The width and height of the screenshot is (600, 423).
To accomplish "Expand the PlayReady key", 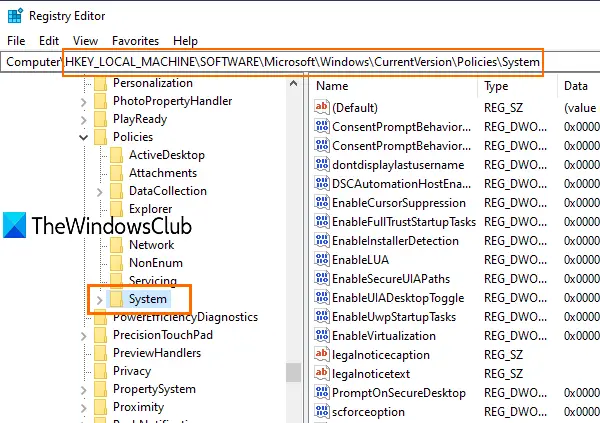I will pyautogui.click(x=83, y=120).
